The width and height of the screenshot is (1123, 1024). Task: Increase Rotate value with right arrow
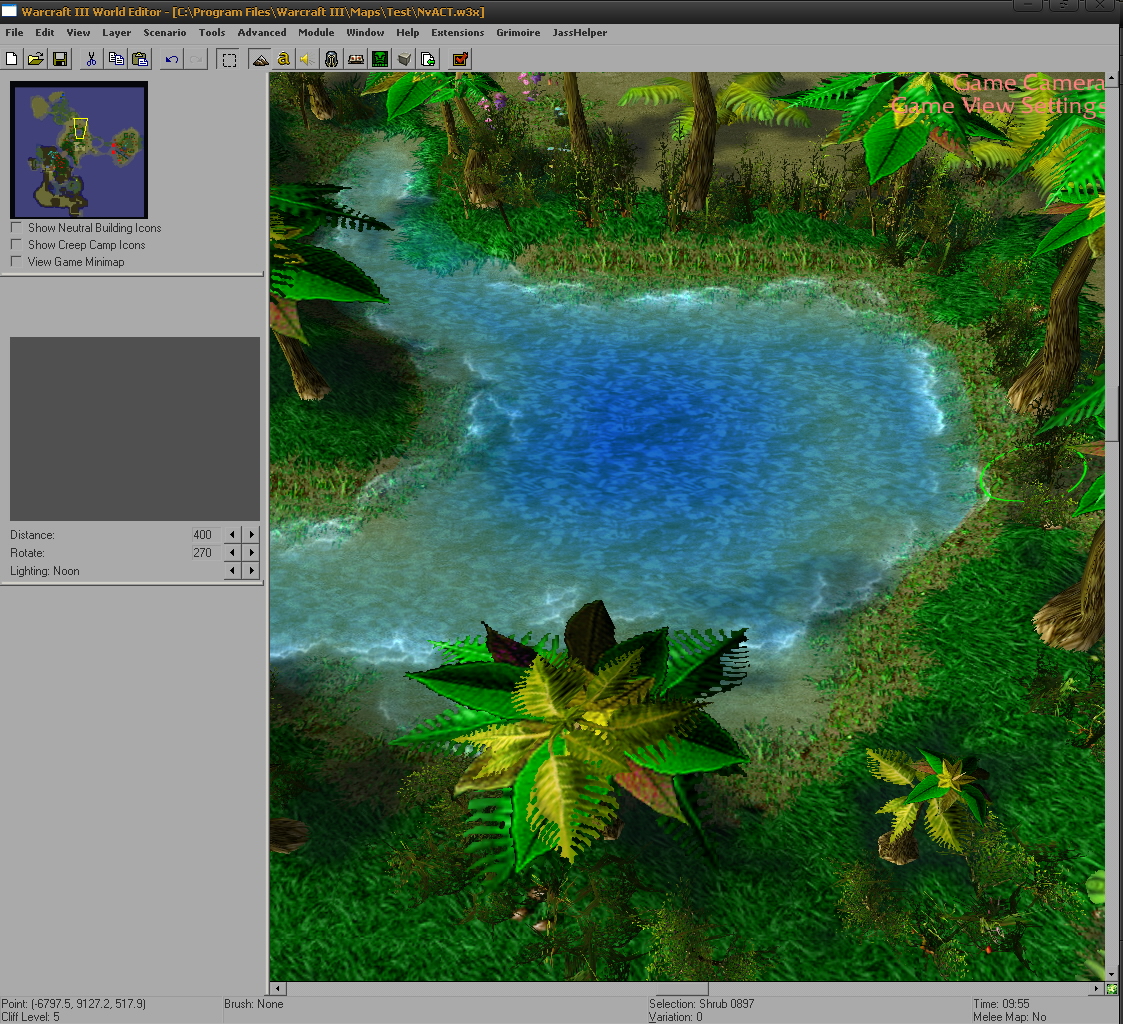pos(251,552)
